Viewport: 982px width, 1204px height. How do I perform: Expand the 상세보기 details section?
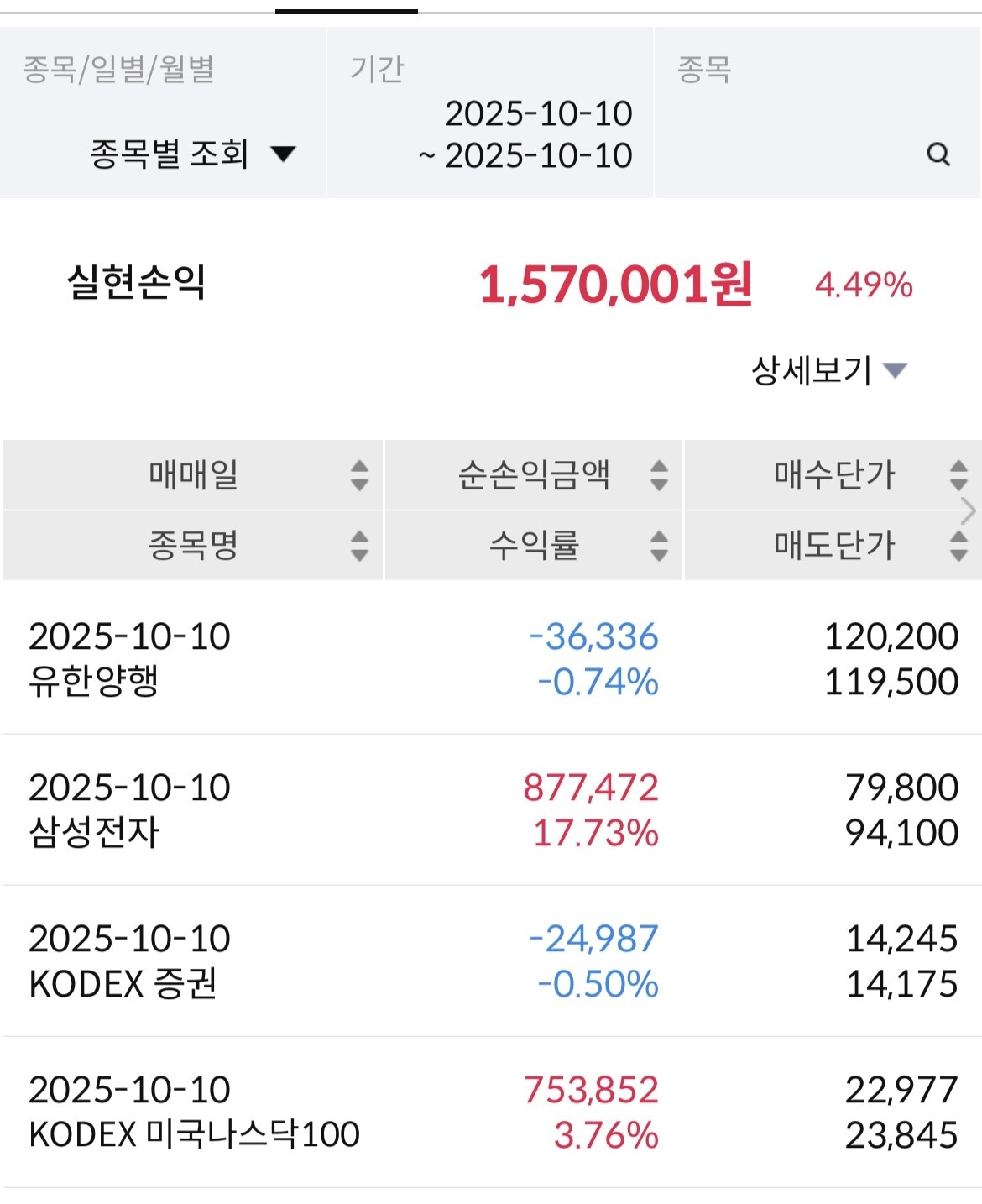(828, 370)
